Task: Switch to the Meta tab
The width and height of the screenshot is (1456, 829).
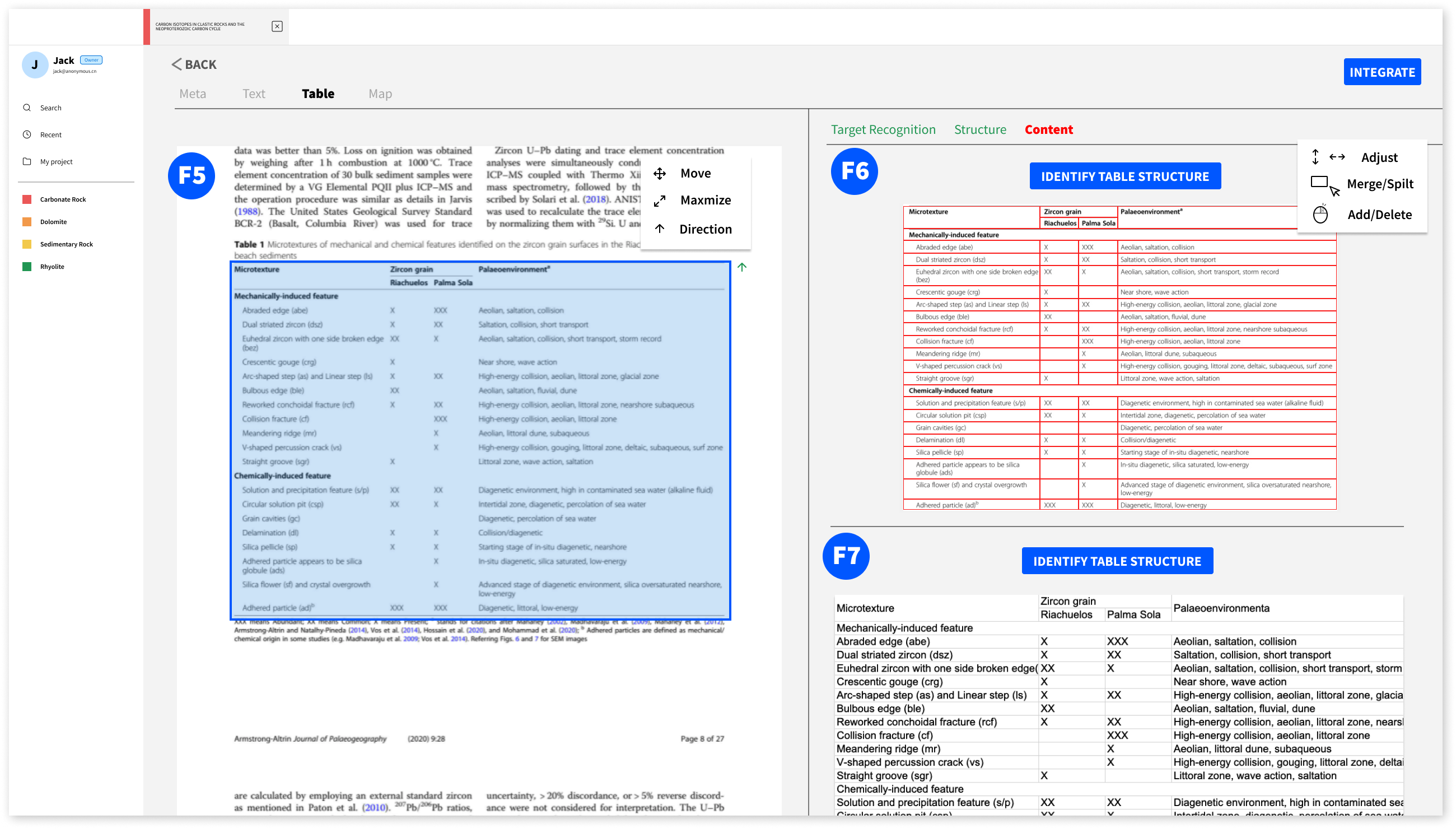Action: pos(193,94)
